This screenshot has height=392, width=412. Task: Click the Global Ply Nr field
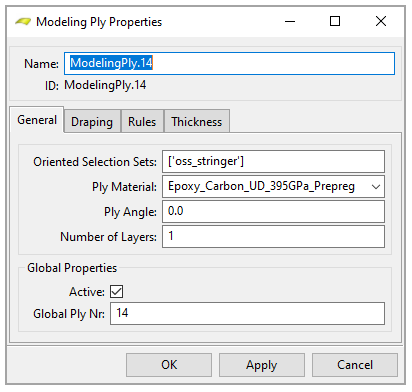[247, 313]
